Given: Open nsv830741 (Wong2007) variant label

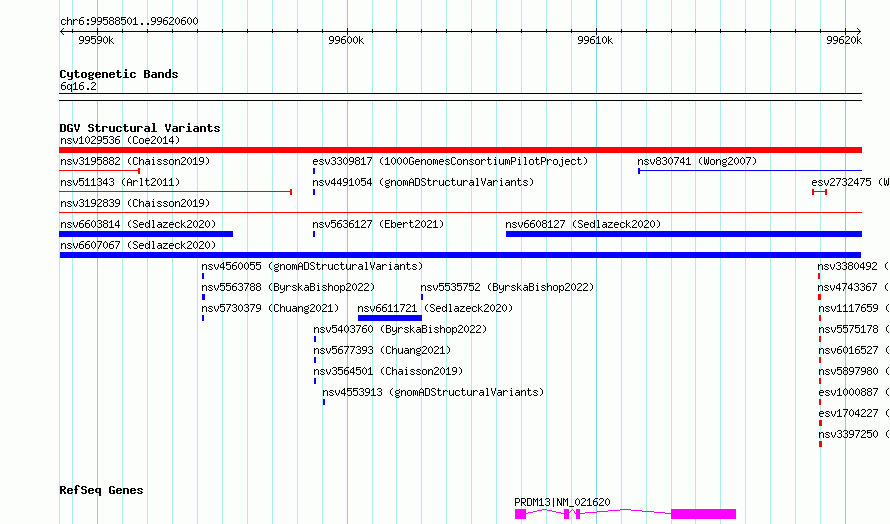Looking at the screenshot, I should (x=697, y=161).
